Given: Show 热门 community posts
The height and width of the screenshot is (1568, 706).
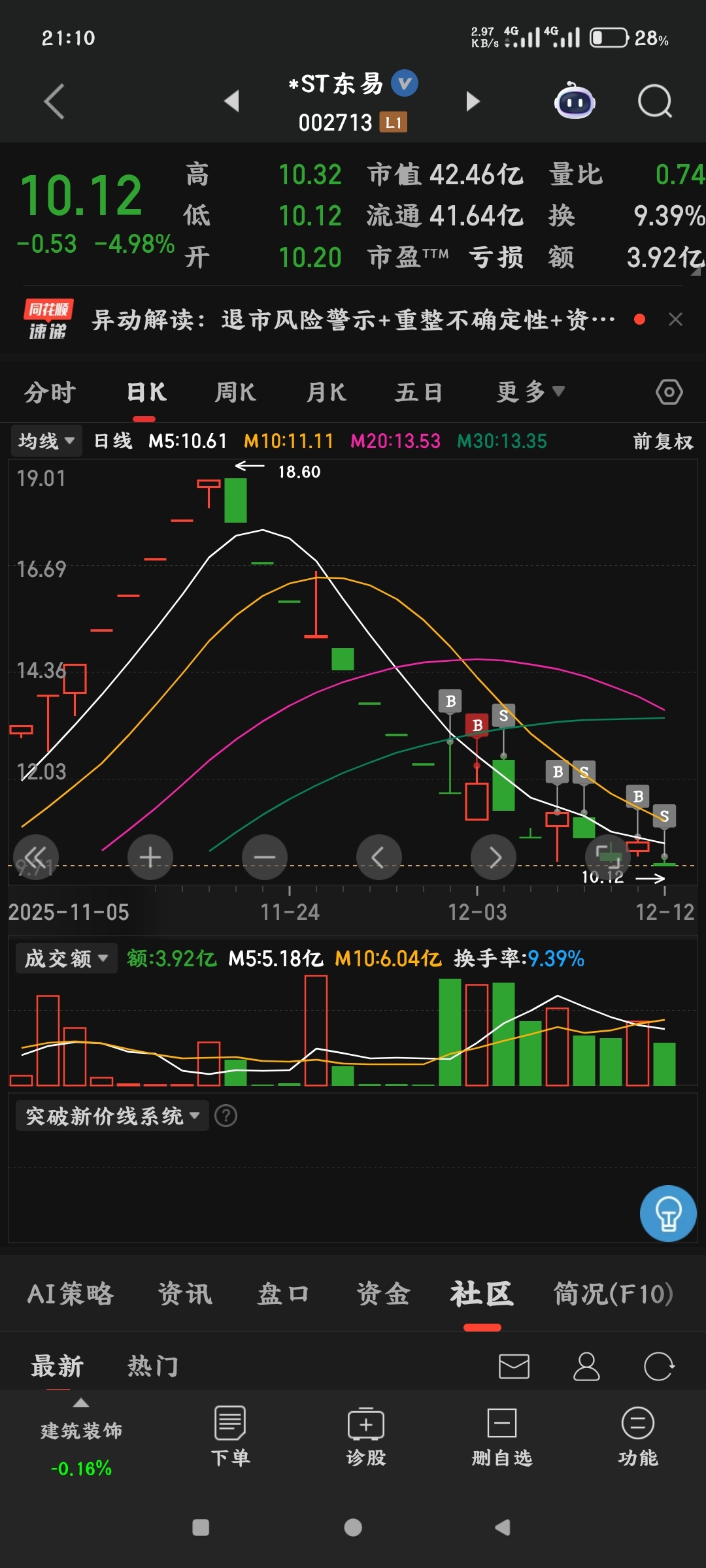Looking at the screenshot, I should pos(153,1366).
